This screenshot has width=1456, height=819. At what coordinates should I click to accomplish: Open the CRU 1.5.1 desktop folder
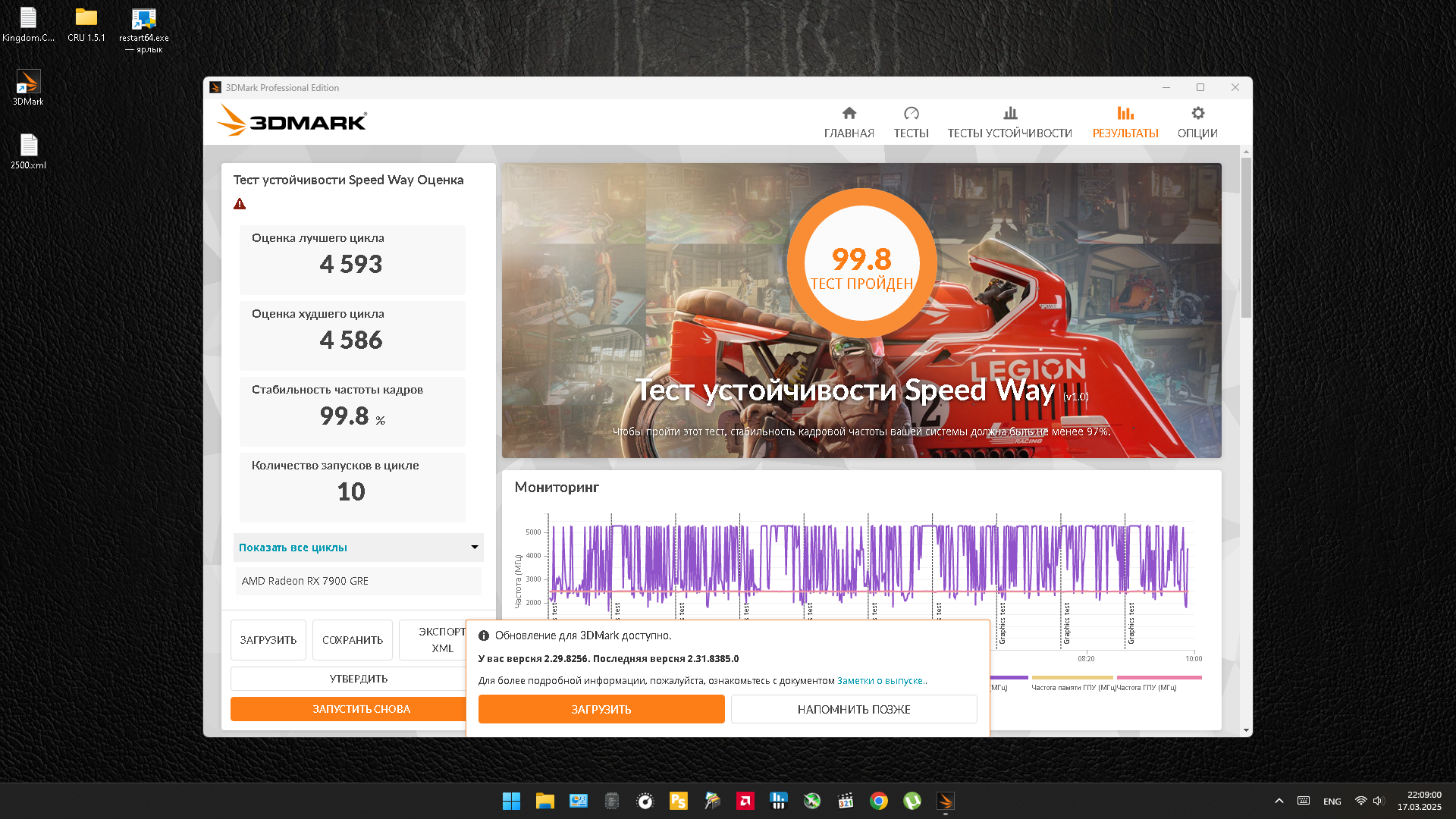point(86,18)
